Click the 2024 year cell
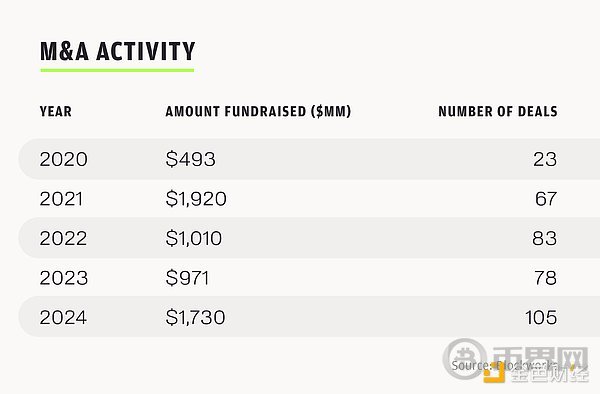This screenshot has height=394, width=600. 63,317
